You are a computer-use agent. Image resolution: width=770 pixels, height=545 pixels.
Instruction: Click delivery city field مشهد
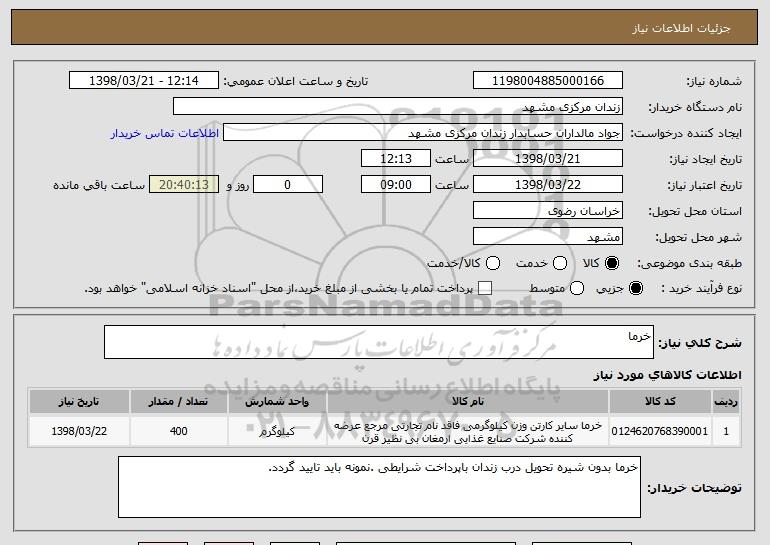click(548, 237)
